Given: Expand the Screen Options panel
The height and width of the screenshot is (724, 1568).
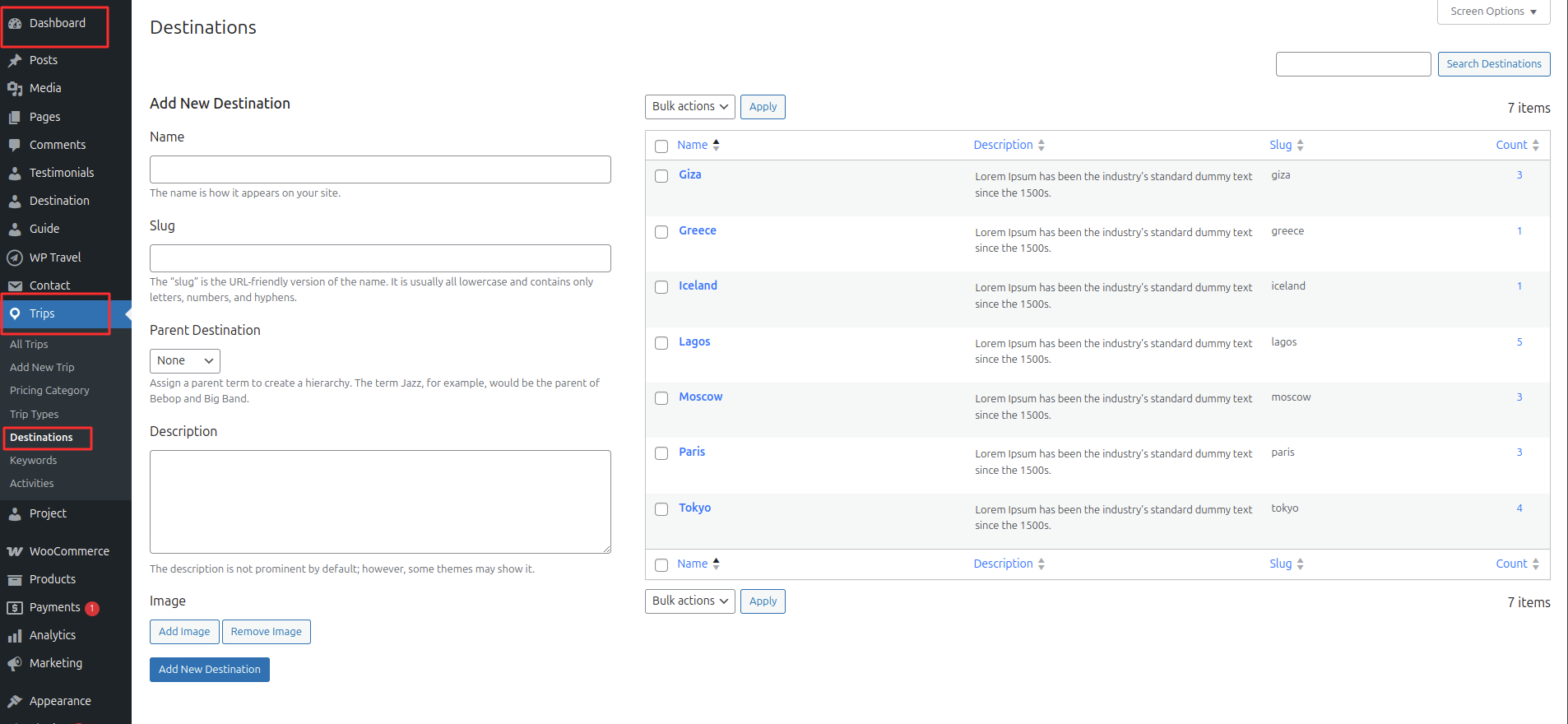Looking at the screenshot, I should point(1493,12).
